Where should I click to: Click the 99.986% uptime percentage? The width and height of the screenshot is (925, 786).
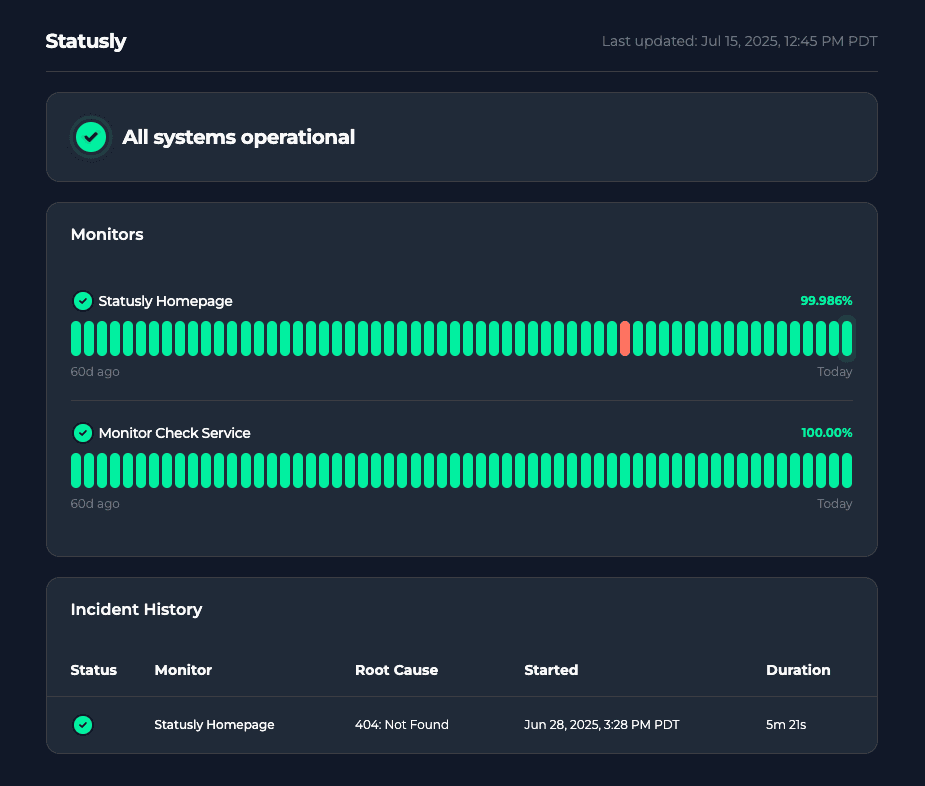[825, 301]
